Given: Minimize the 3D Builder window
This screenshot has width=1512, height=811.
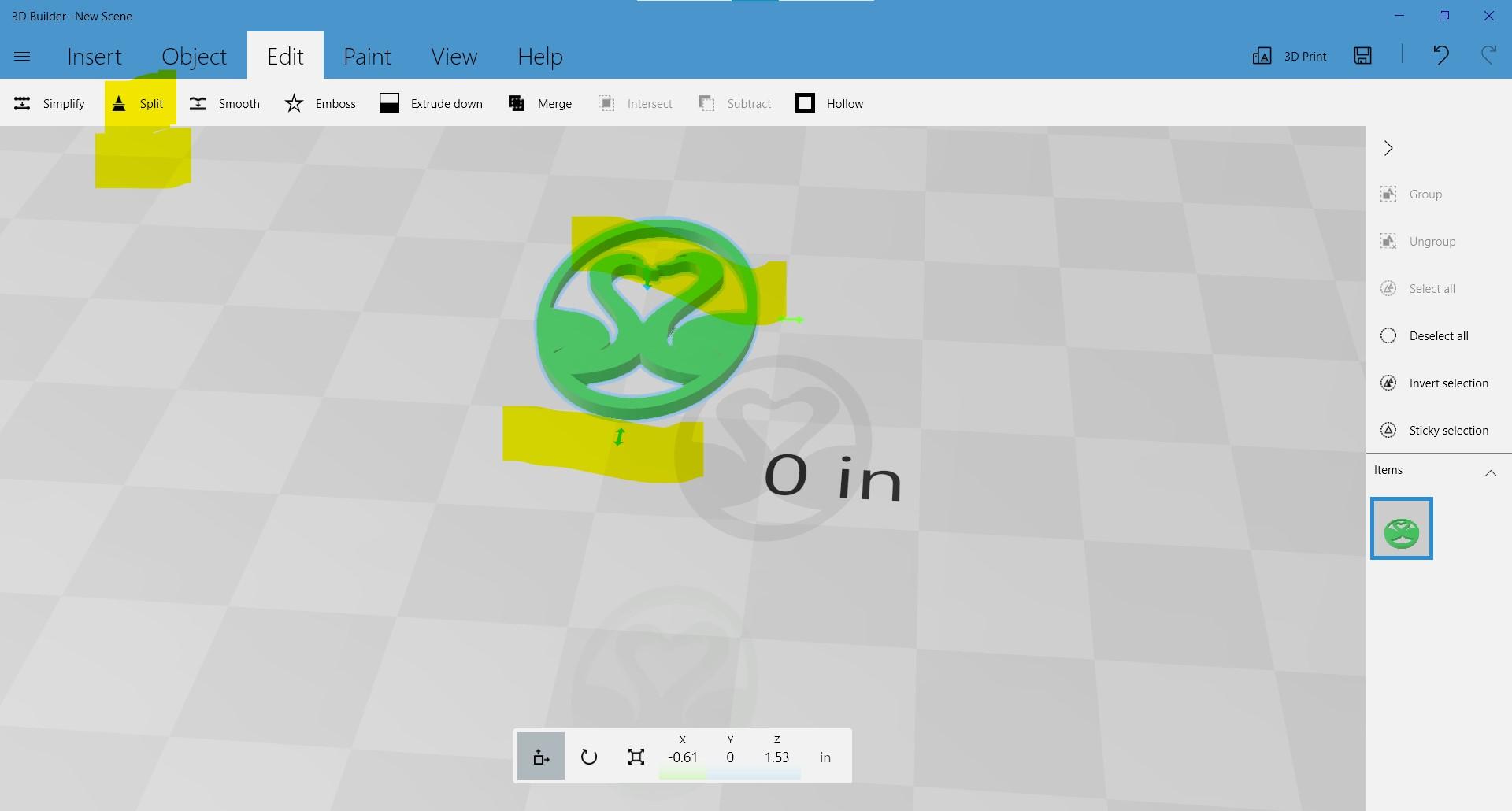Looking at the screenshot, I should 1399,16.
